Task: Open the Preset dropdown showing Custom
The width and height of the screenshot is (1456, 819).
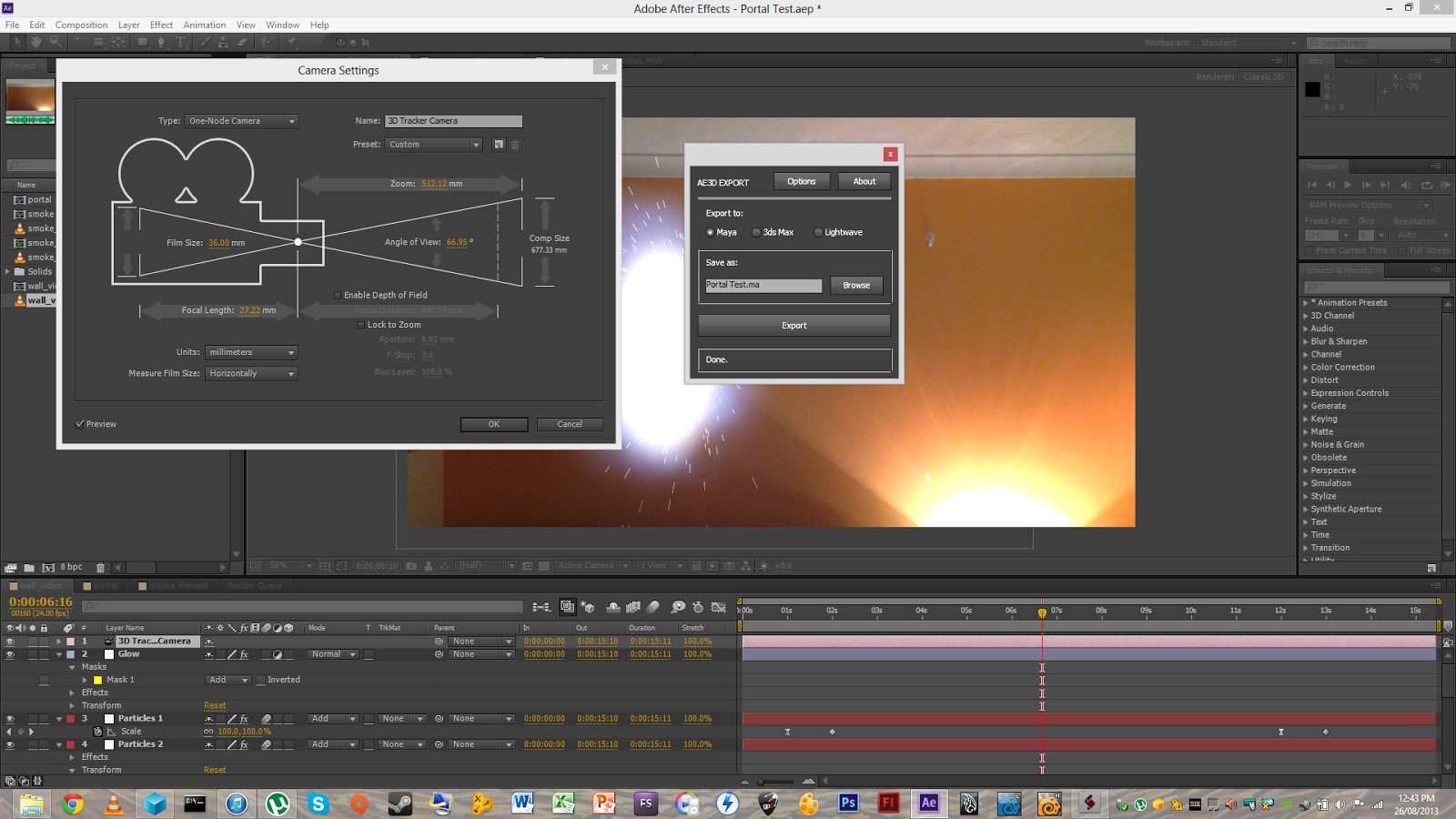Action: point(433,145)
